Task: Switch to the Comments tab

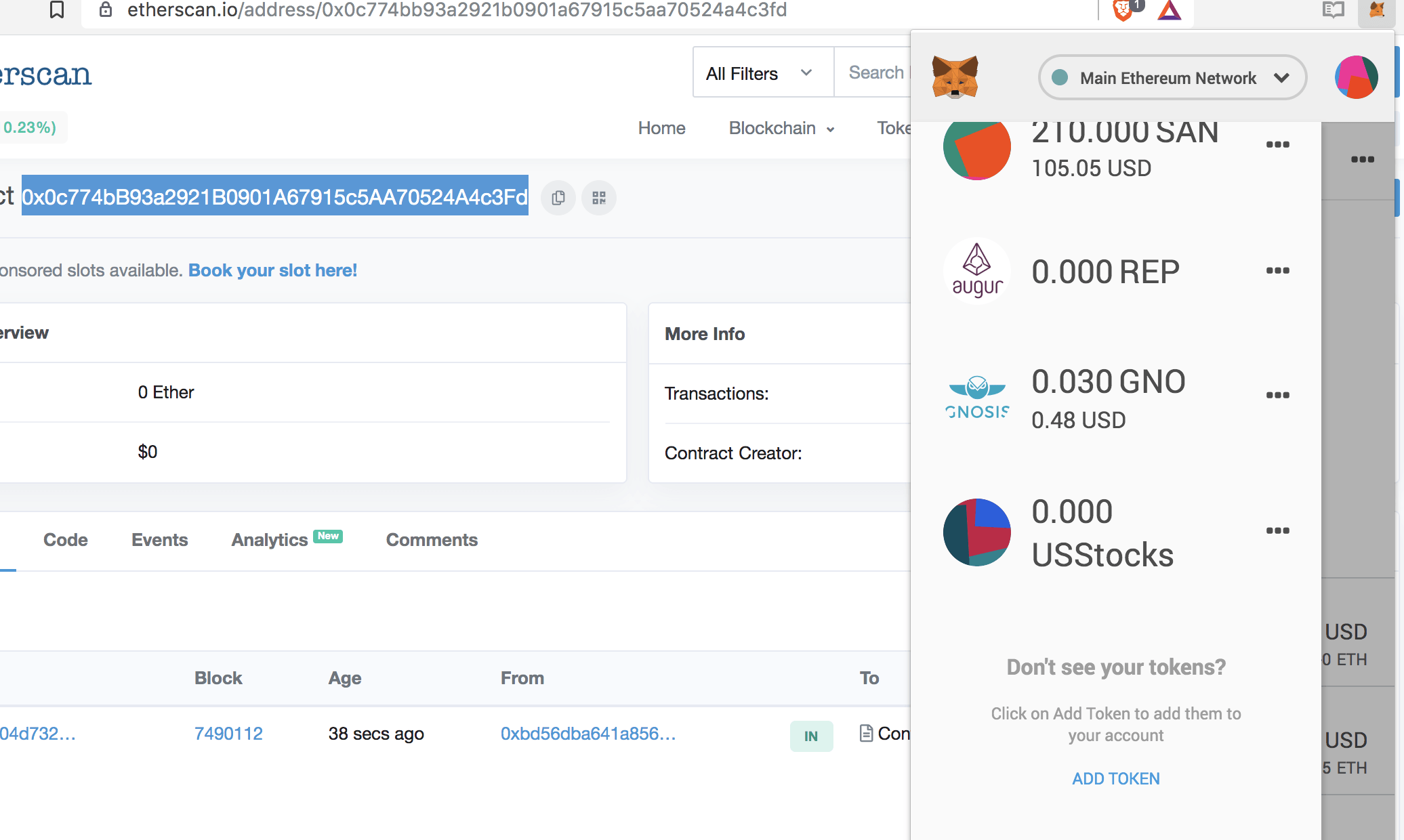Action: tap(432, 540)
